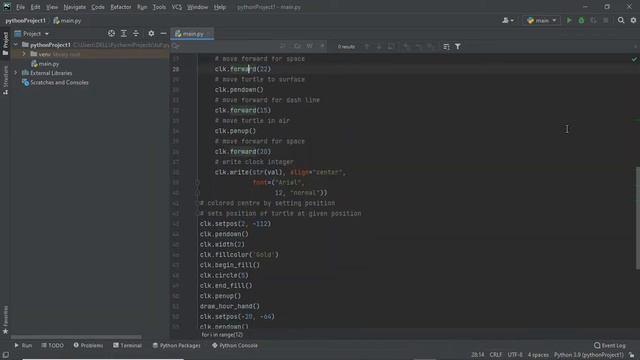Toggle whole words search option
This screenshot has height=360, width=640.
(x=310, y=46)
